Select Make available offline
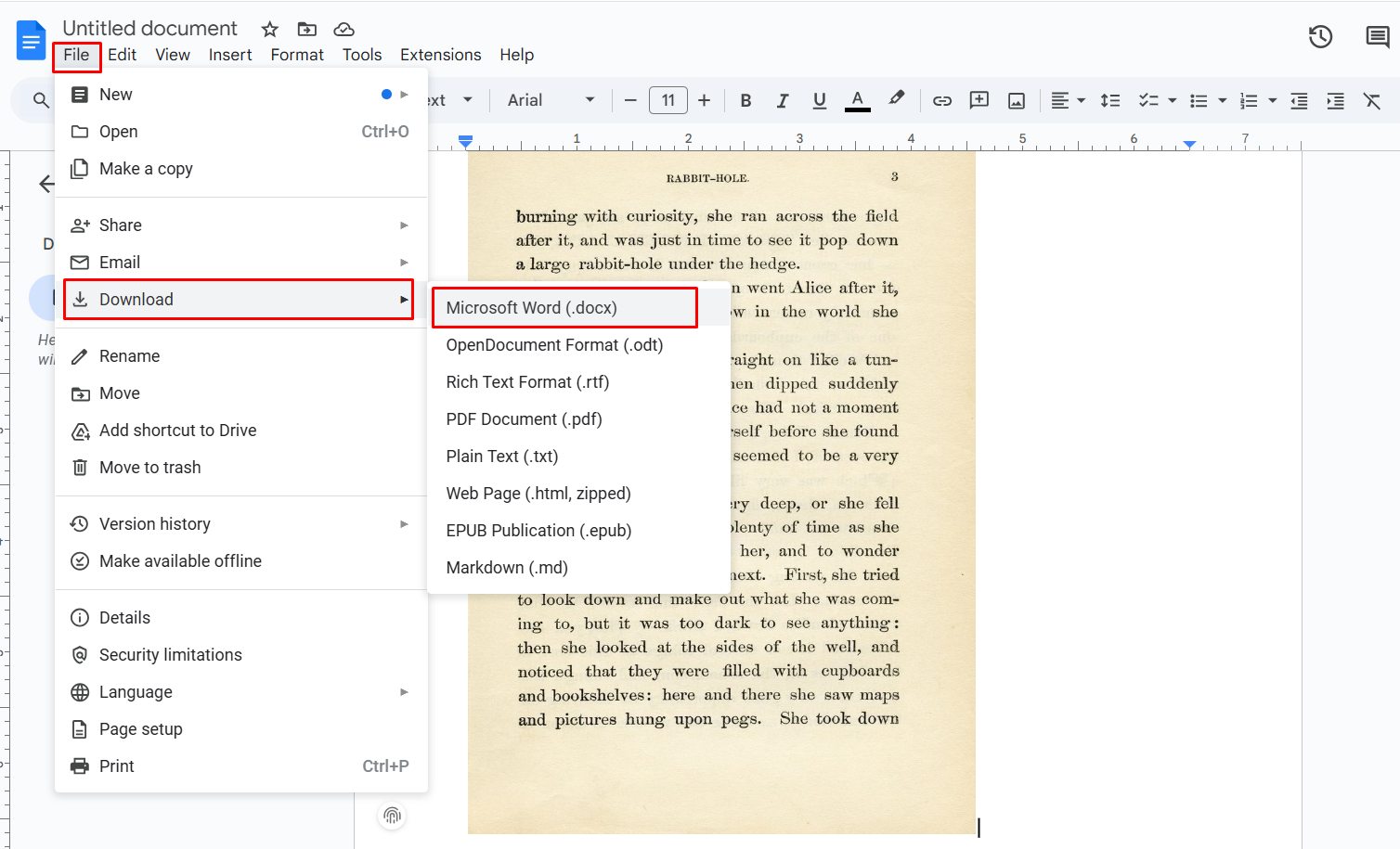Screen dimensions: 1400x849 pos(241,561)
